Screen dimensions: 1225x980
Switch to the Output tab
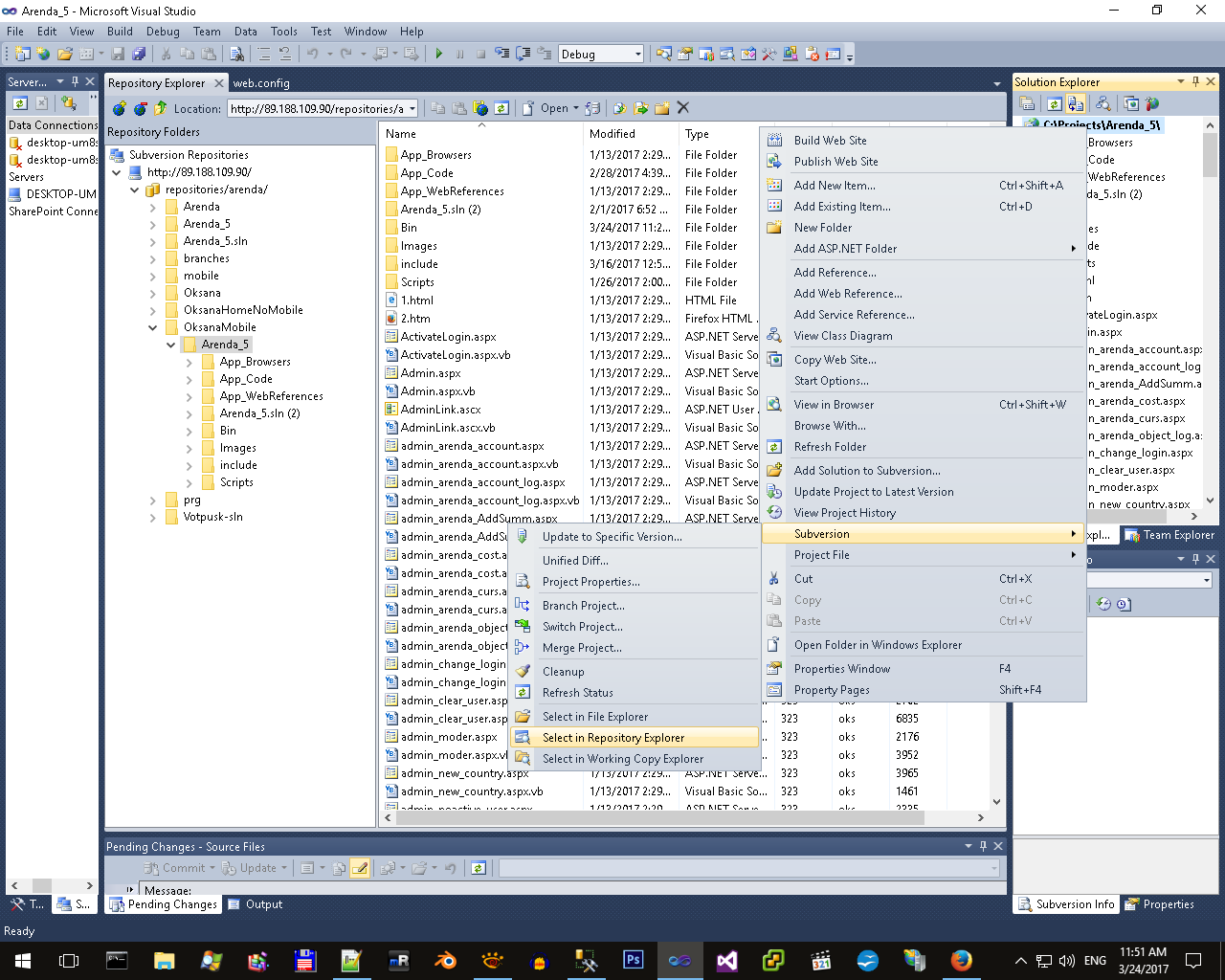coord(256,904)
